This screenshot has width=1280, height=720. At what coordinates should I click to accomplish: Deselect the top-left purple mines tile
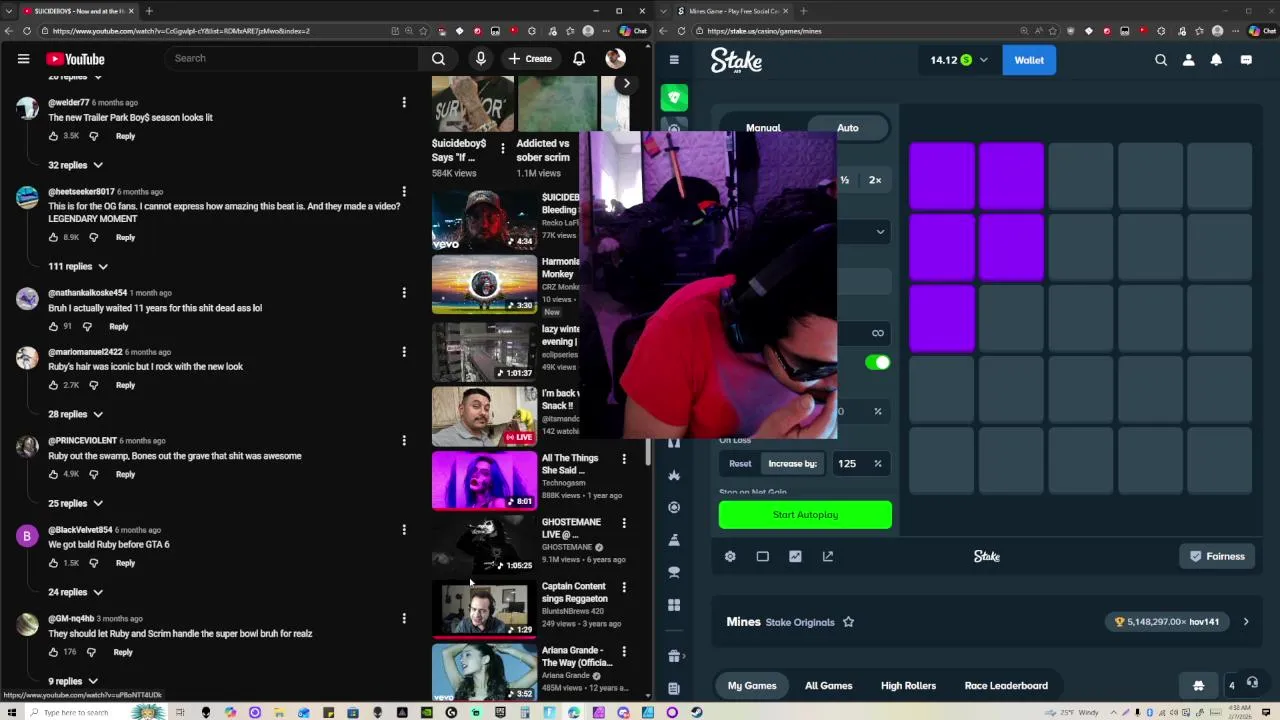(941, 176)
